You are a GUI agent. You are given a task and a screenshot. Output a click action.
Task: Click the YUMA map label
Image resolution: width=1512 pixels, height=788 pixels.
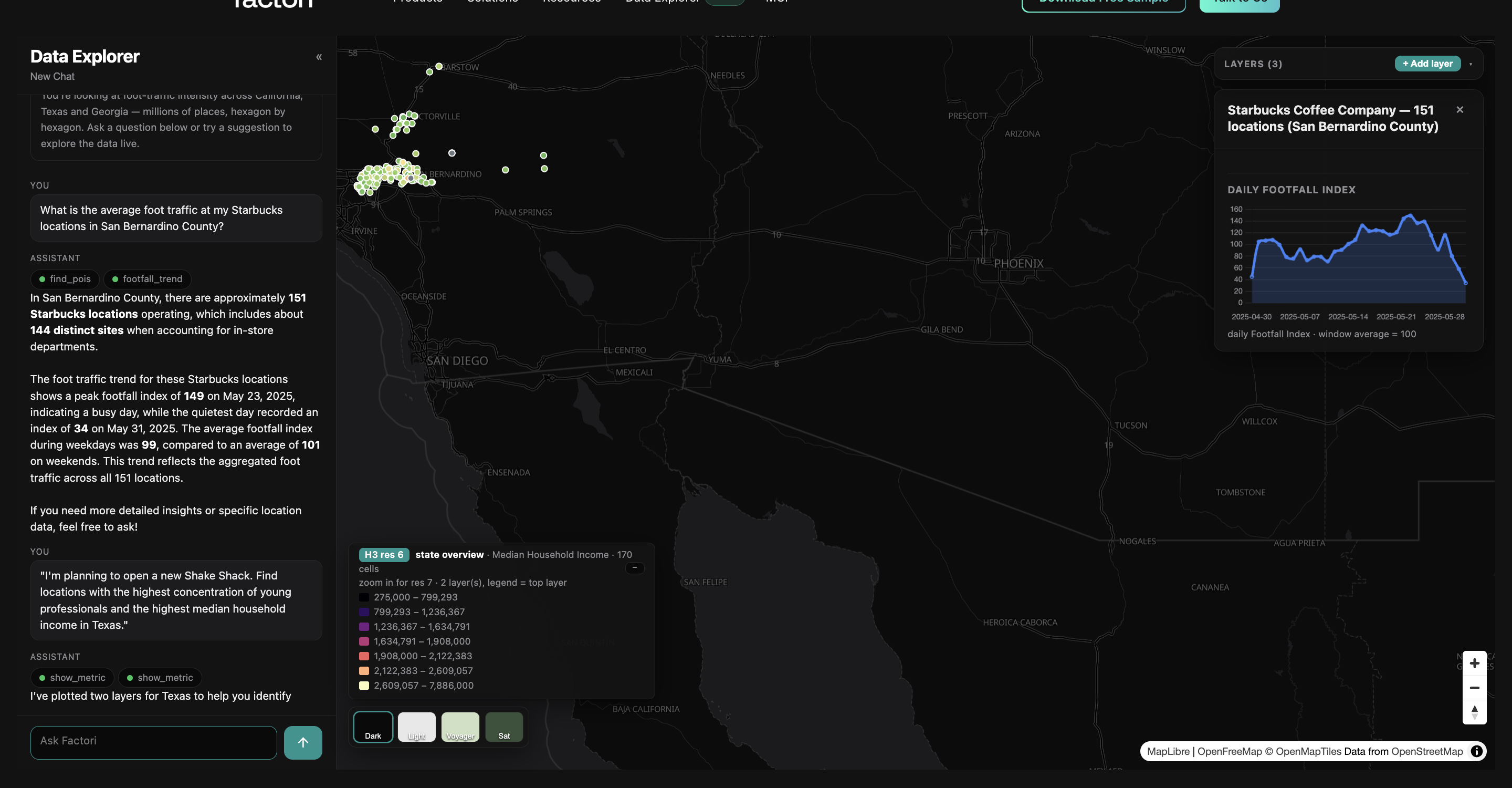tap(720, 360)
